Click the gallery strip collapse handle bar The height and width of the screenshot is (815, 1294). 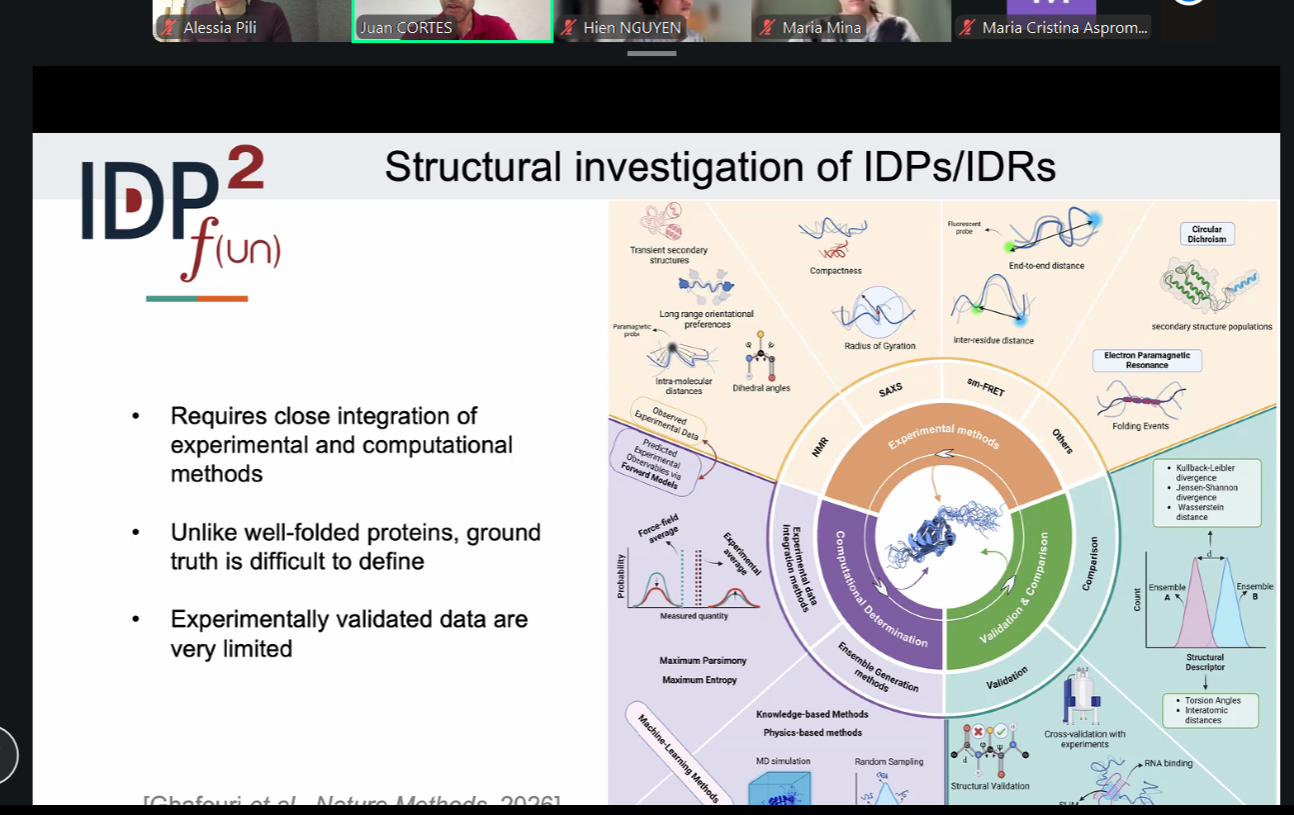point(652,53)
